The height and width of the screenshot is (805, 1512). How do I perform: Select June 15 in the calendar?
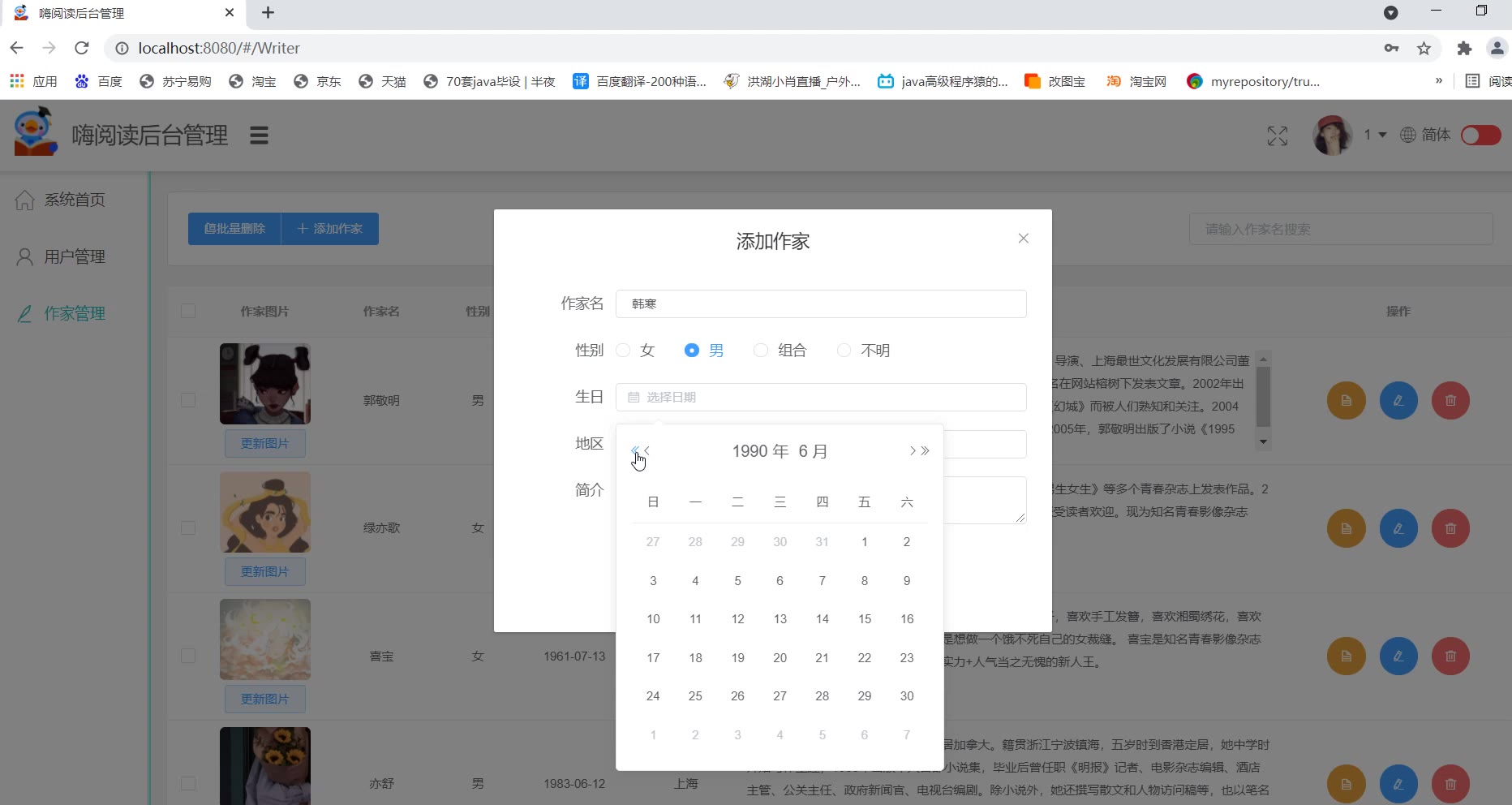864,619
